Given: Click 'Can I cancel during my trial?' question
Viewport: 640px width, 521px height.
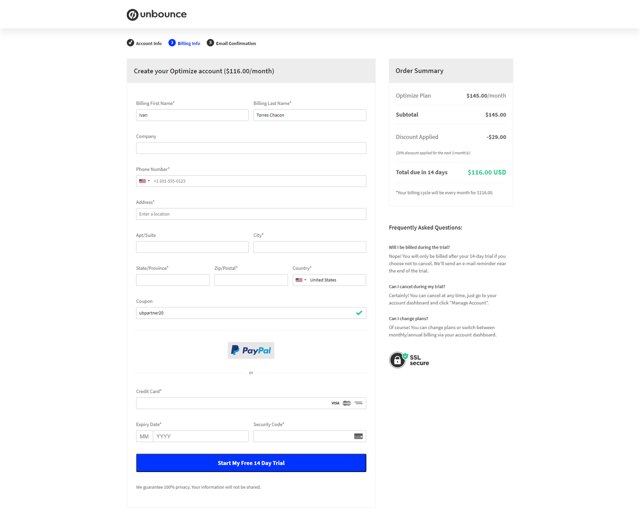Looking at the screenshot, I should [x=417, y=287].
